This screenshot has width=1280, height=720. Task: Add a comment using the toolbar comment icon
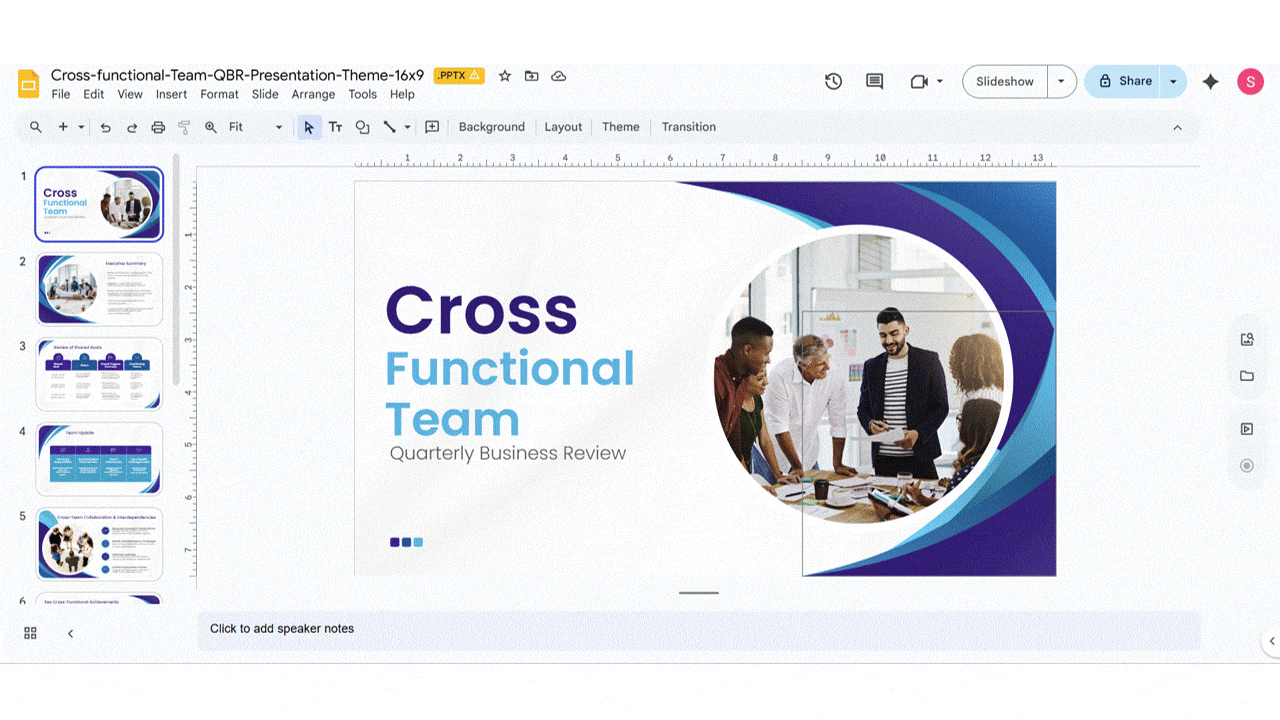[431, 127]
